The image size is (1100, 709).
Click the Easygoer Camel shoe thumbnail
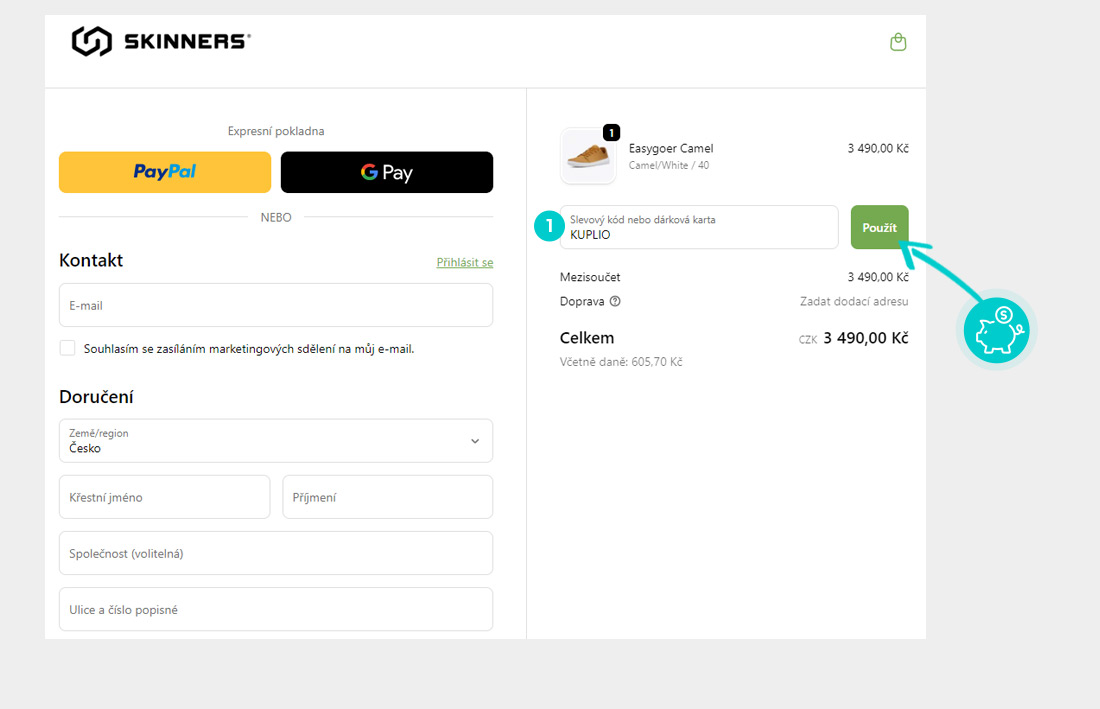coord(588,156)
